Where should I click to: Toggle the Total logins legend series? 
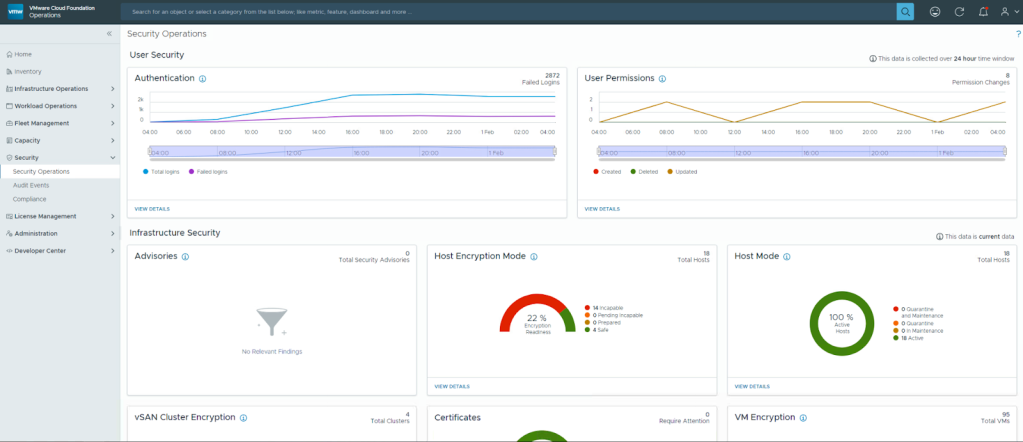pos(164,172)
